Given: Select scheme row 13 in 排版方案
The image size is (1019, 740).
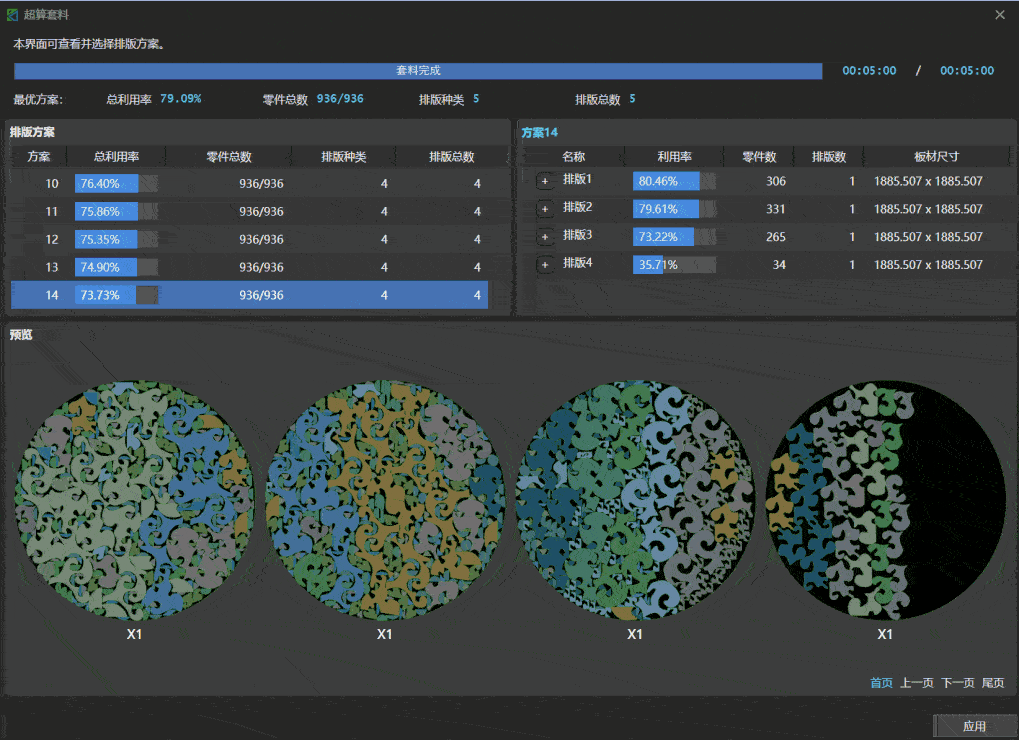Looking at the screenshot, I should coord(250,267).
